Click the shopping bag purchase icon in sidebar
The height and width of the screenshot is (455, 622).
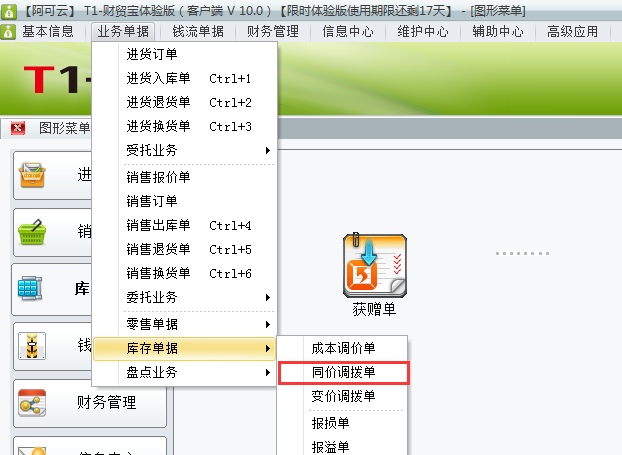click(32, 175)
